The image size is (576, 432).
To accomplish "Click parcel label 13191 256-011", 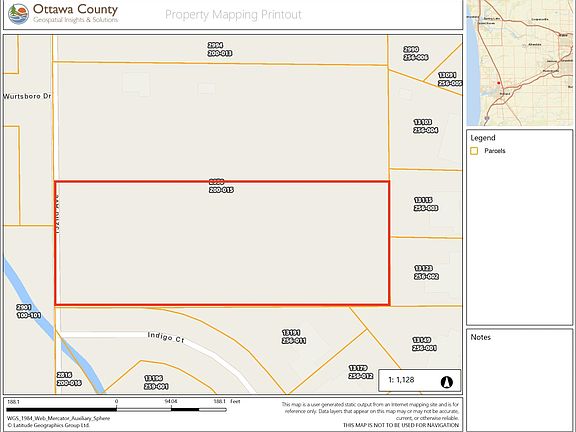I will [x=294, y=336].
